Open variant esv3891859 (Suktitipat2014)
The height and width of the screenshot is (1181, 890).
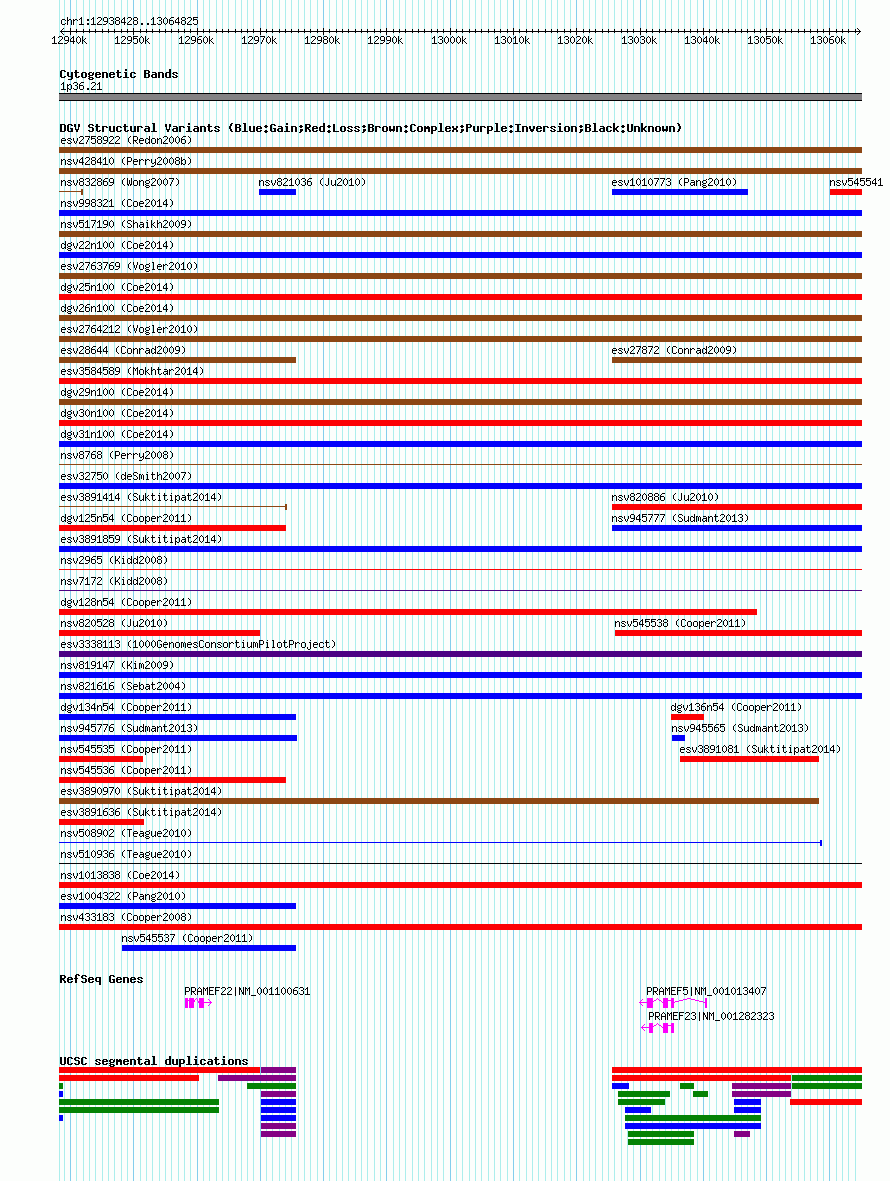point(141,540)
